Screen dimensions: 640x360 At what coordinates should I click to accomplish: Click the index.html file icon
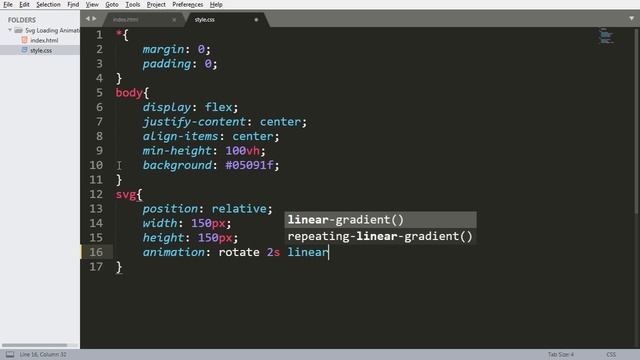click(24, 40)
